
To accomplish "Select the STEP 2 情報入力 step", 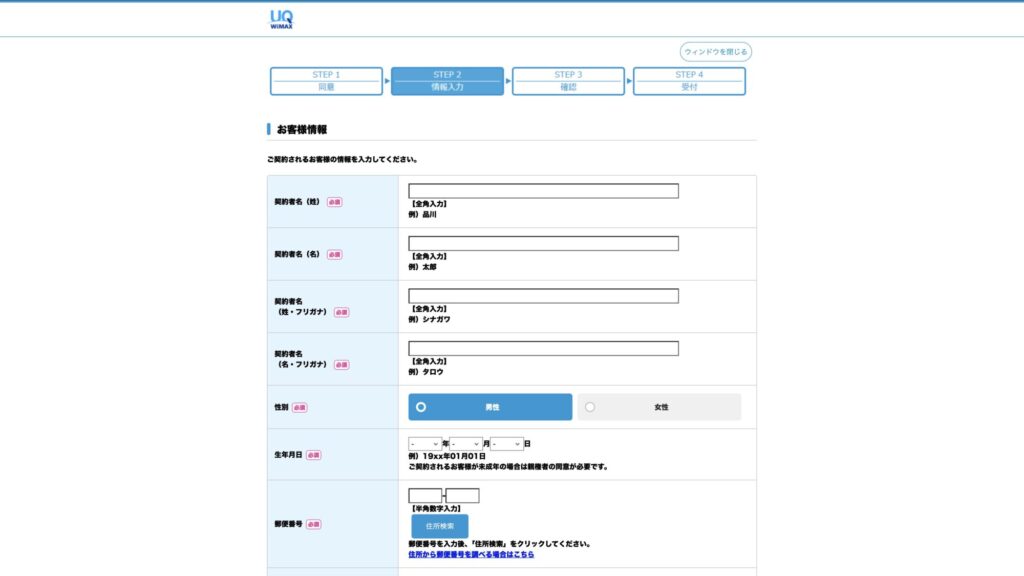I will 446,81.
